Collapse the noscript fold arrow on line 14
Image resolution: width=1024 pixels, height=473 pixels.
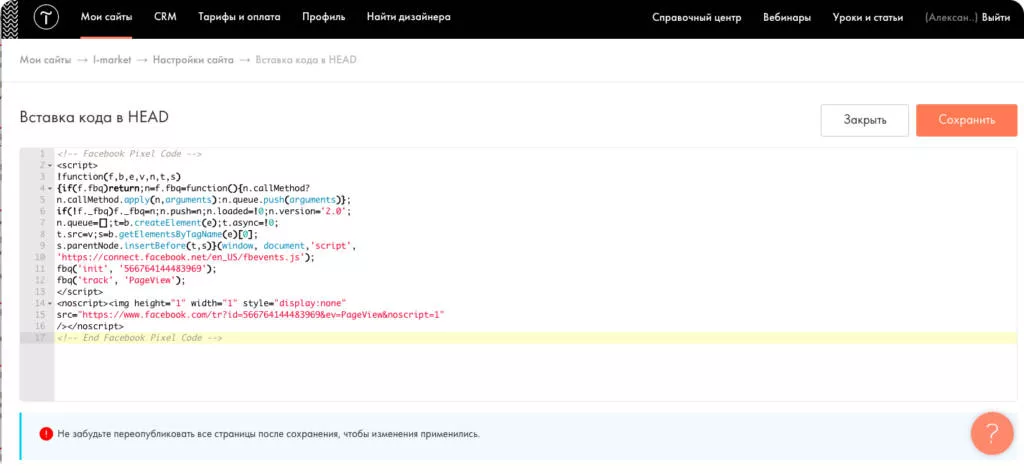click(x=50, y=304)
